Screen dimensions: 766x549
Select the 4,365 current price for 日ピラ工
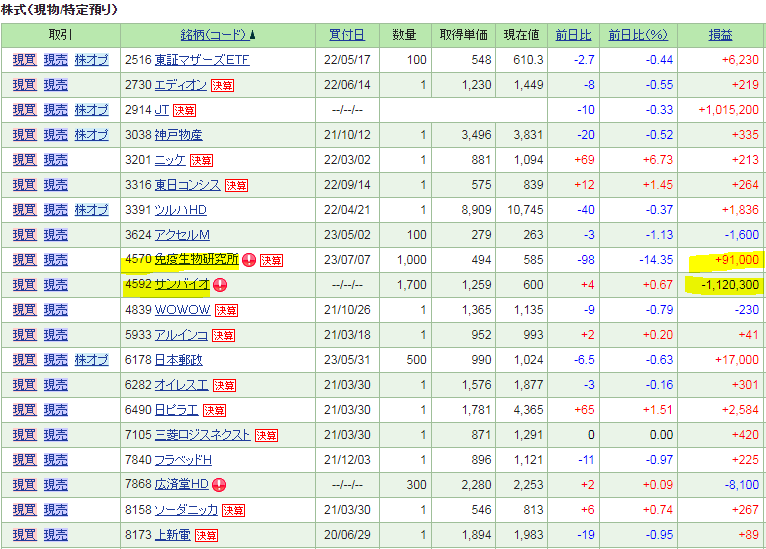click(x=528, y=410)
